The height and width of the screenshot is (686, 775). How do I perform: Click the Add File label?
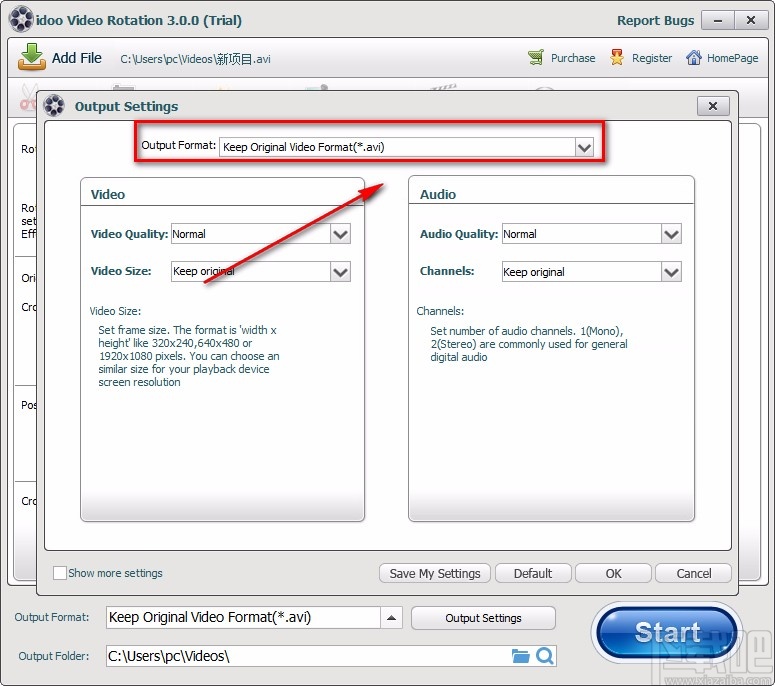77,58
